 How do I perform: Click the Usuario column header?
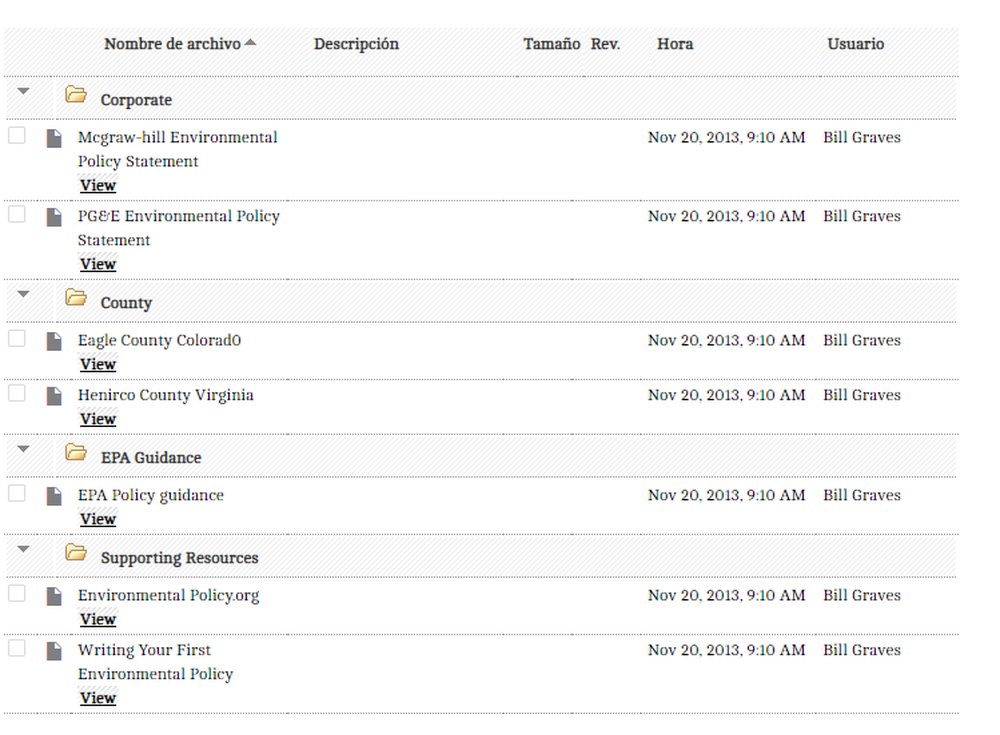(855, 44)
